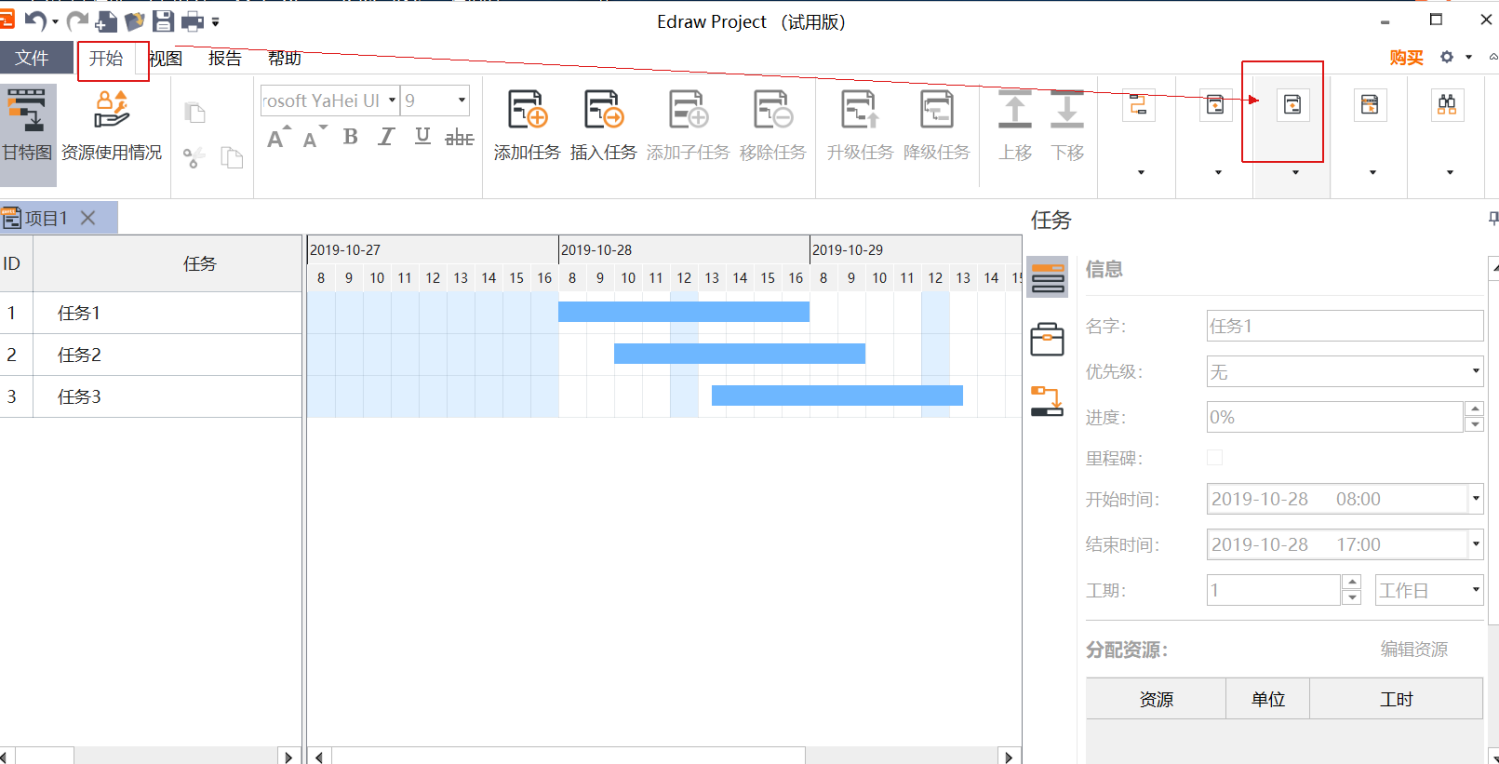Expand the 优先级 priority dropdown
Image resolution: width=1499 pixels, height=764 pixels.
pyautogui.click(x=1477, y=371)
